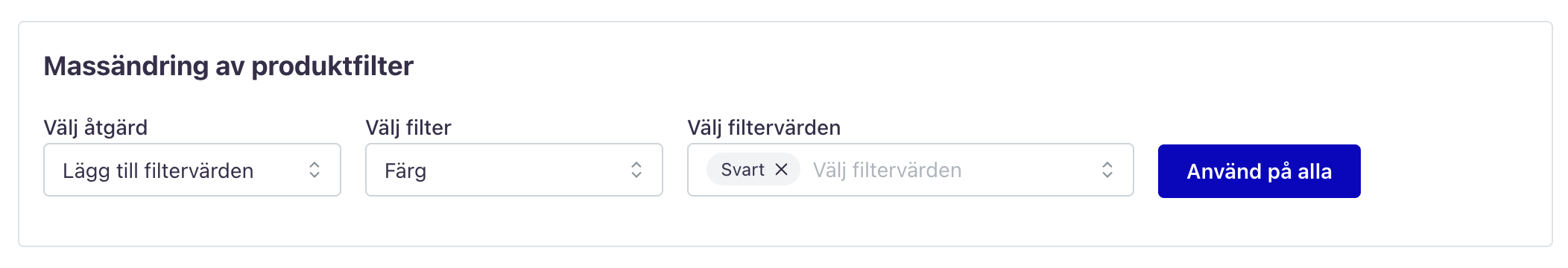Click the chevron icon in Välj åtgärd selector
This screenshot has height=268, width=1568.
[x=314, y=170]
